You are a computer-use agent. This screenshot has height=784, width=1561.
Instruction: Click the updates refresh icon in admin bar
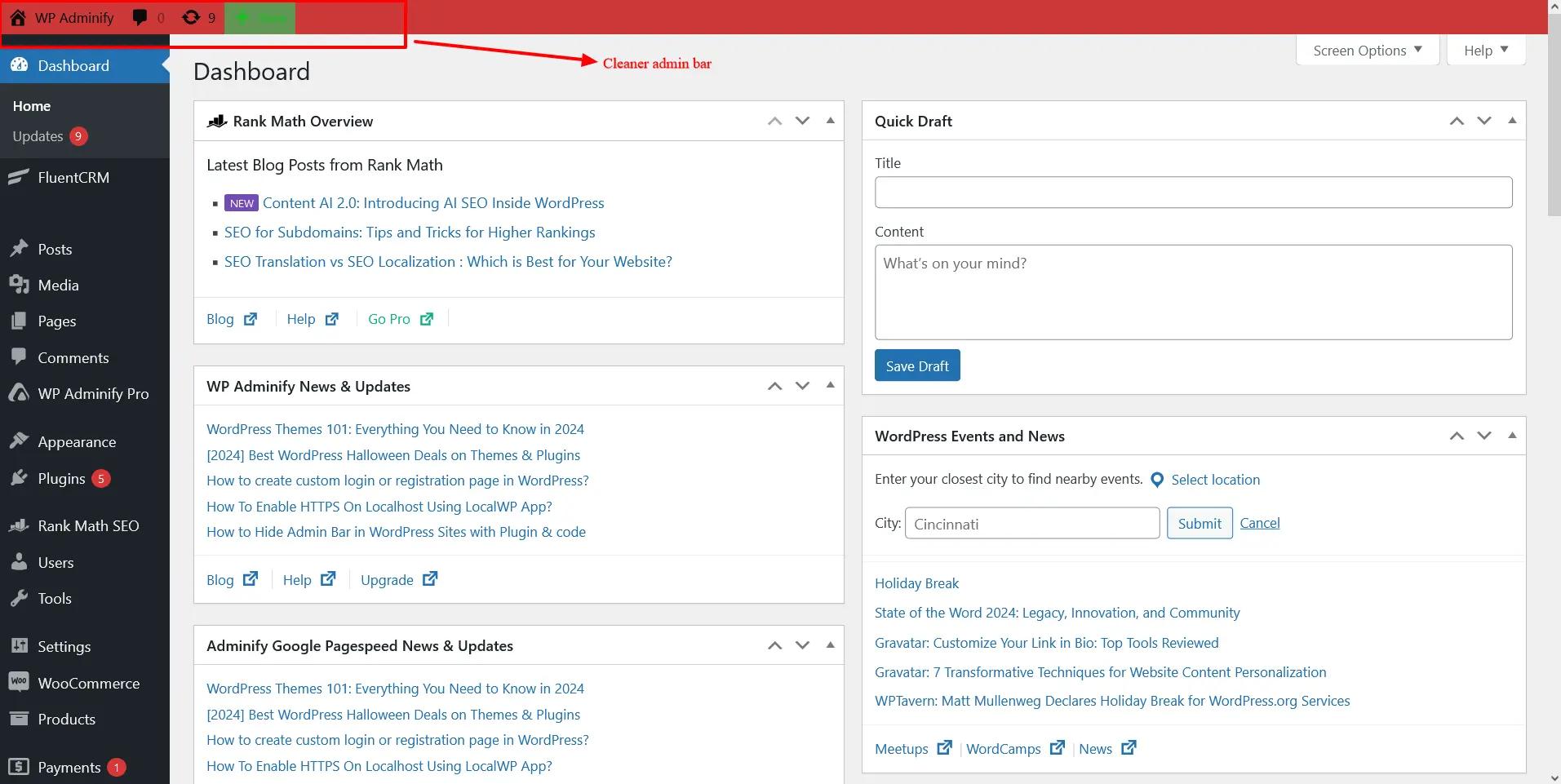(x=191, y=18)
